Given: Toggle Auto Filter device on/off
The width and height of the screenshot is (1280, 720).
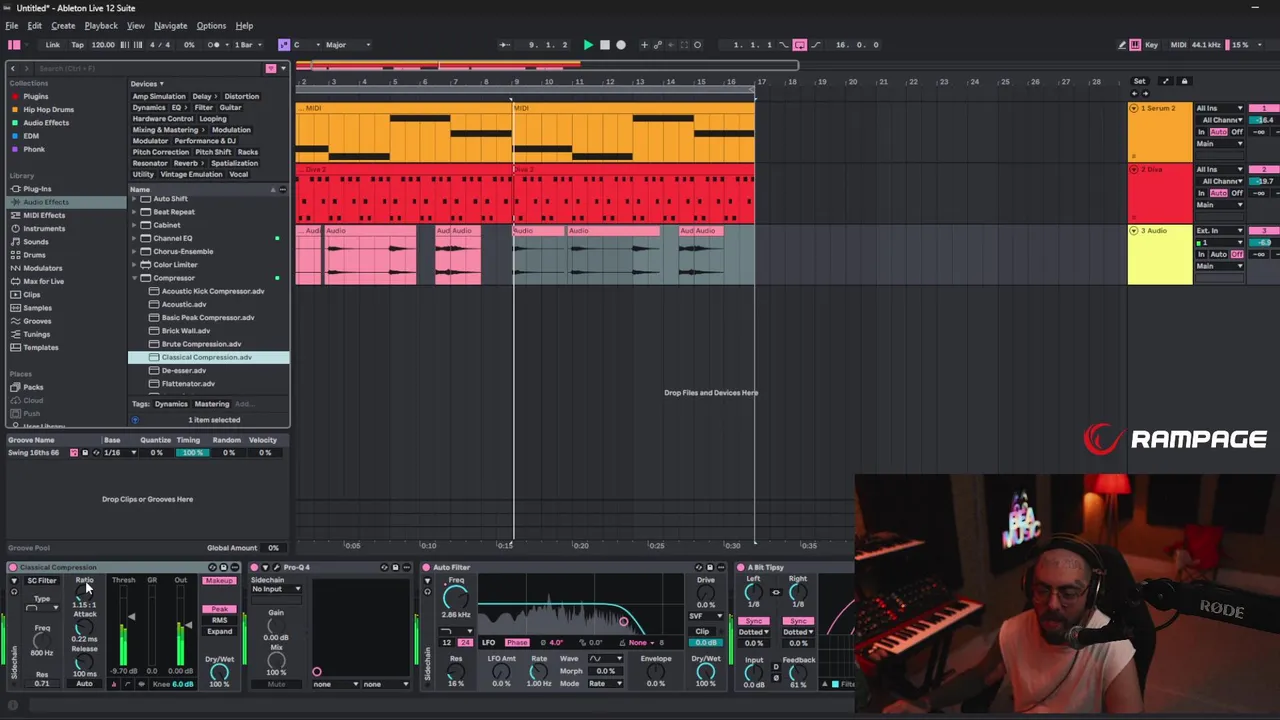Looking at the screenshot, I should [x=426, y=567].
